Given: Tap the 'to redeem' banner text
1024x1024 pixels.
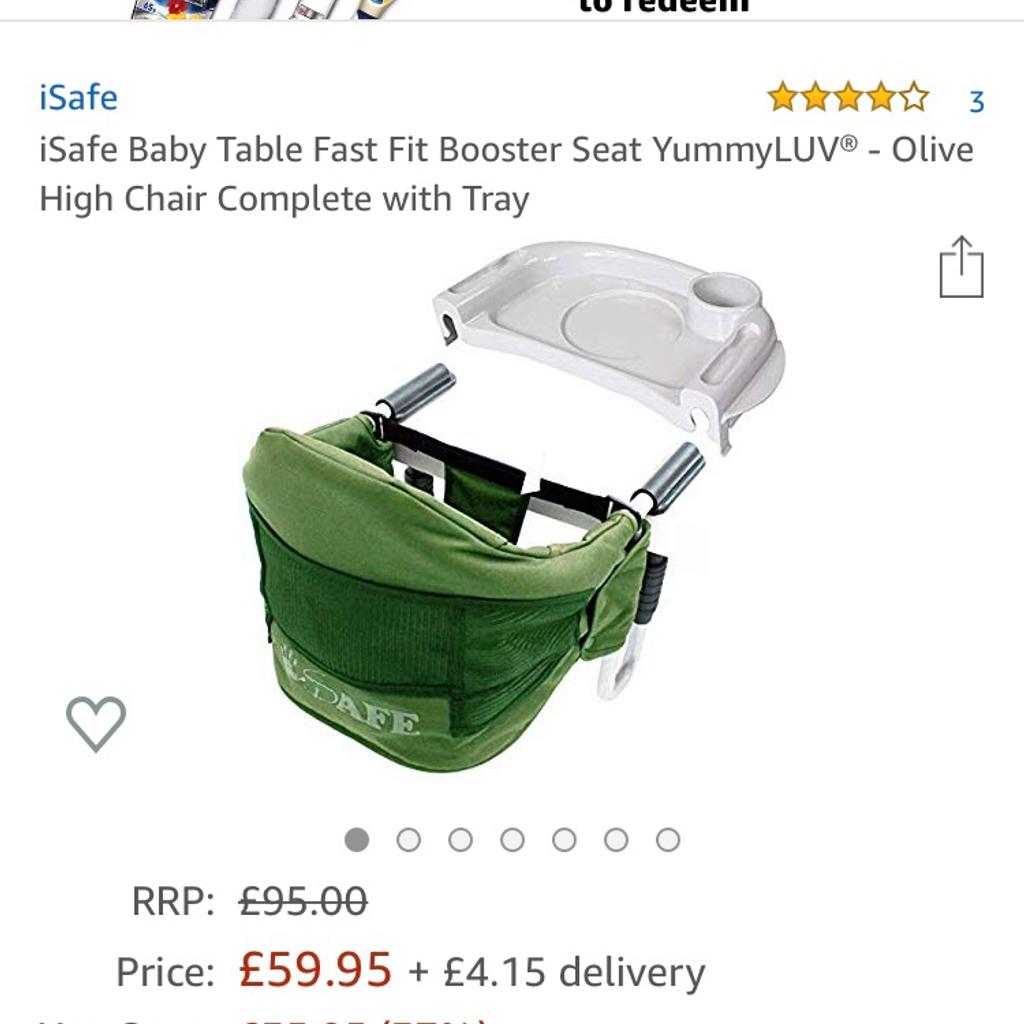Looking at the screenshot, I should [664, 7].
